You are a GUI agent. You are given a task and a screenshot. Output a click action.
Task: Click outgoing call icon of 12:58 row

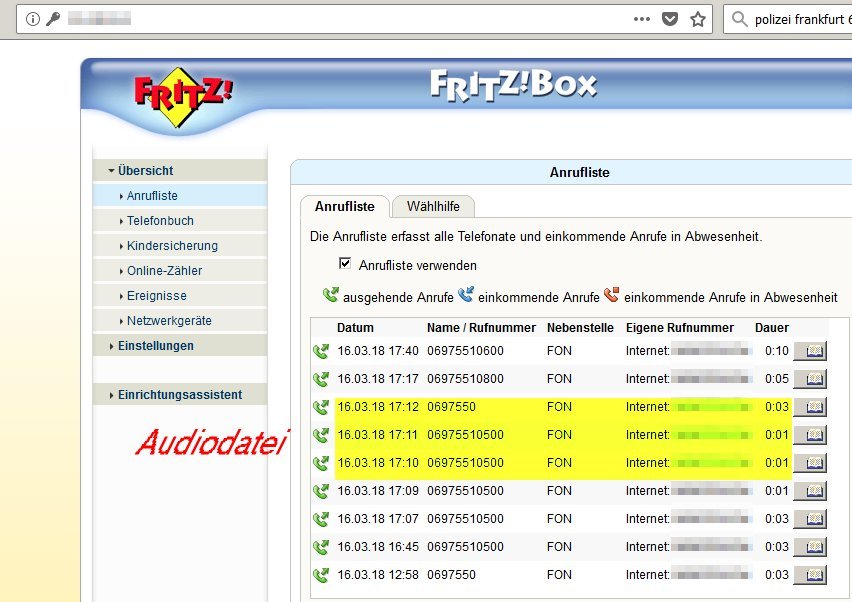(321, 575)
